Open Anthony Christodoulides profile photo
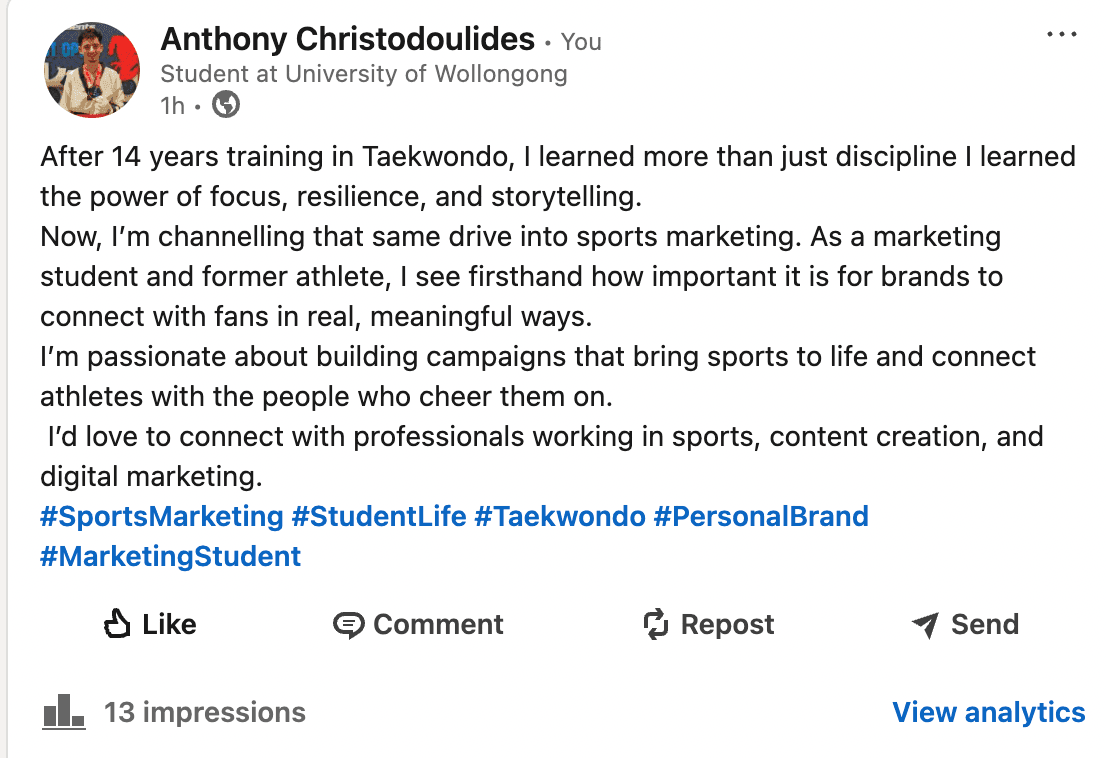 pyautogui.click(x=92, y=69)
